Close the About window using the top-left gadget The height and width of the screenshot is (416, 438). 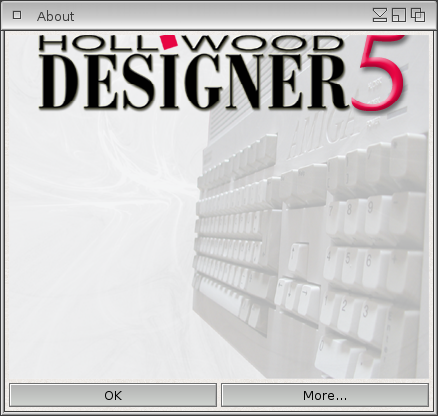click(17, 15)
